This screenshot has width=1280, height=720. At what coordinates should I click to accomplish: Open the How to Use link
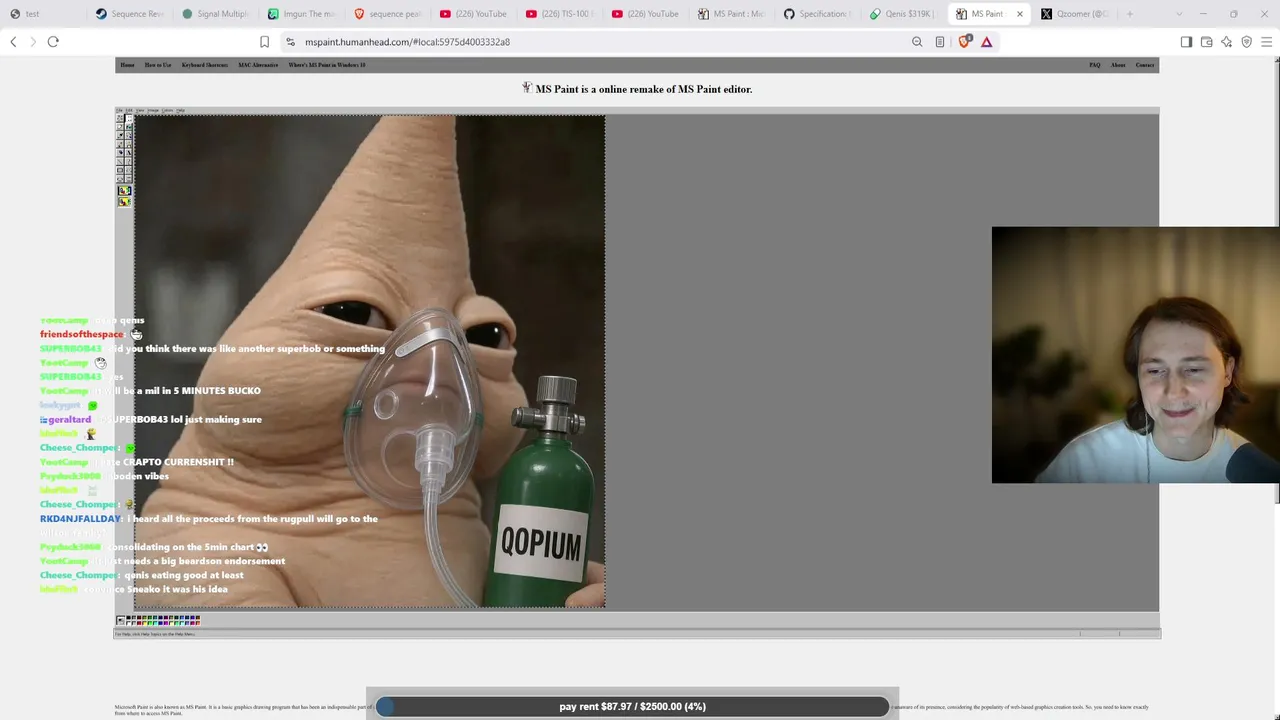tap(158, 65)
